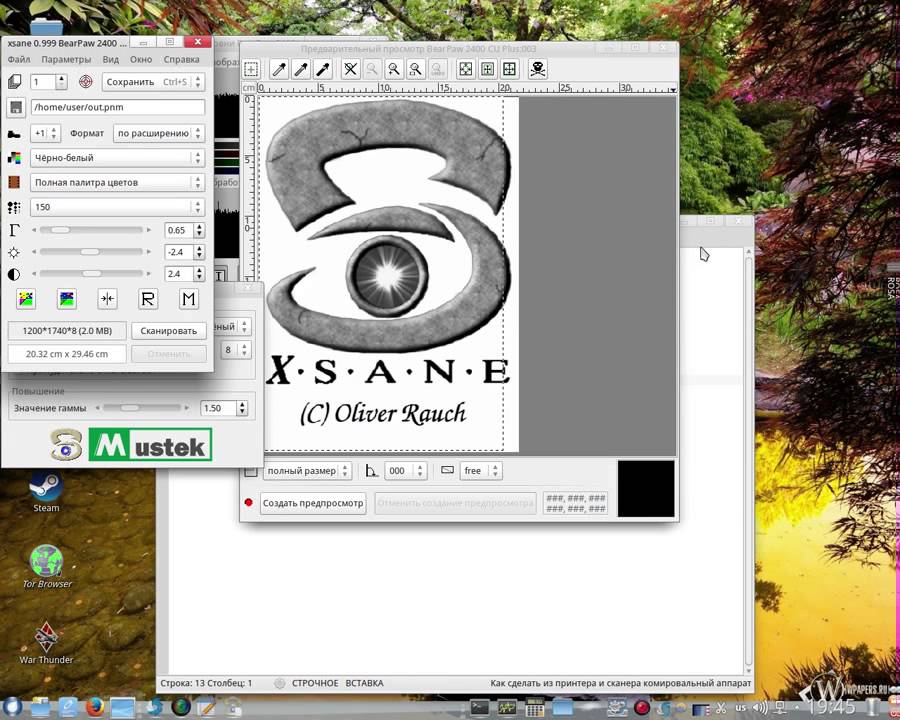Click the cm ruler unit label in preview
The height and width of the screenshot is (720, 900).
249,88
